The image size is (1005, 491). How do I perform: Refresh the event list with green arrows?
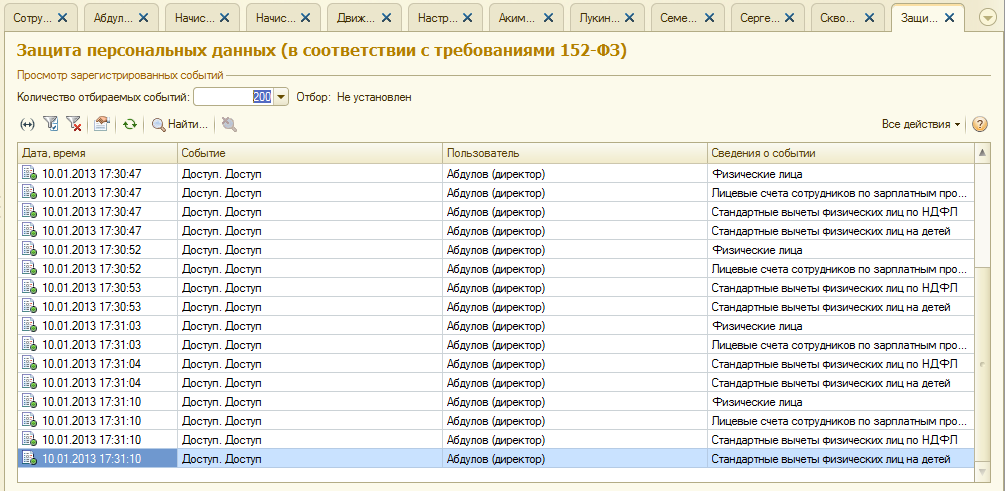(129, 124)
